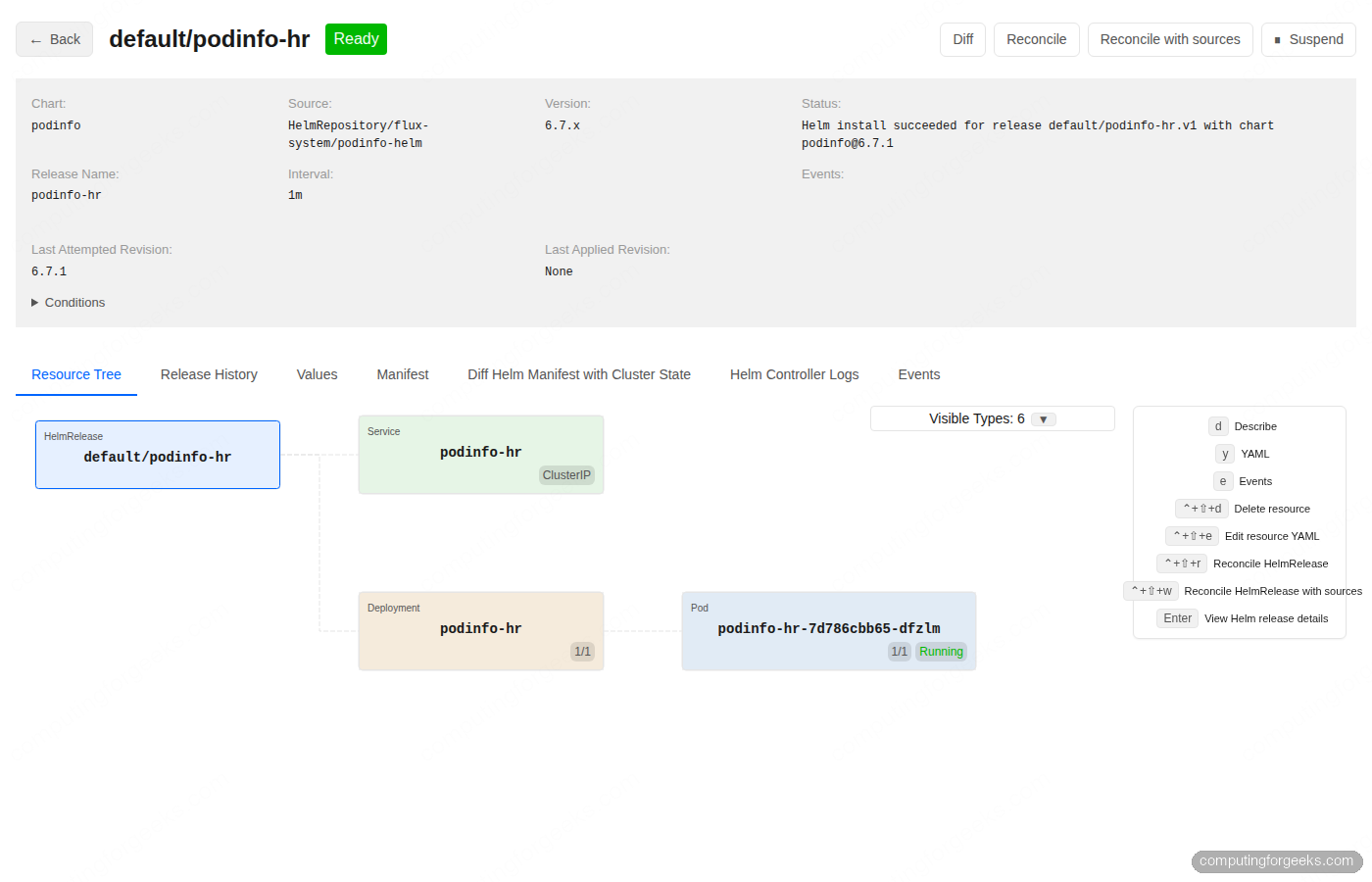
Task: Click the 1/1 badge on Pod node
Action: point(899,652)
